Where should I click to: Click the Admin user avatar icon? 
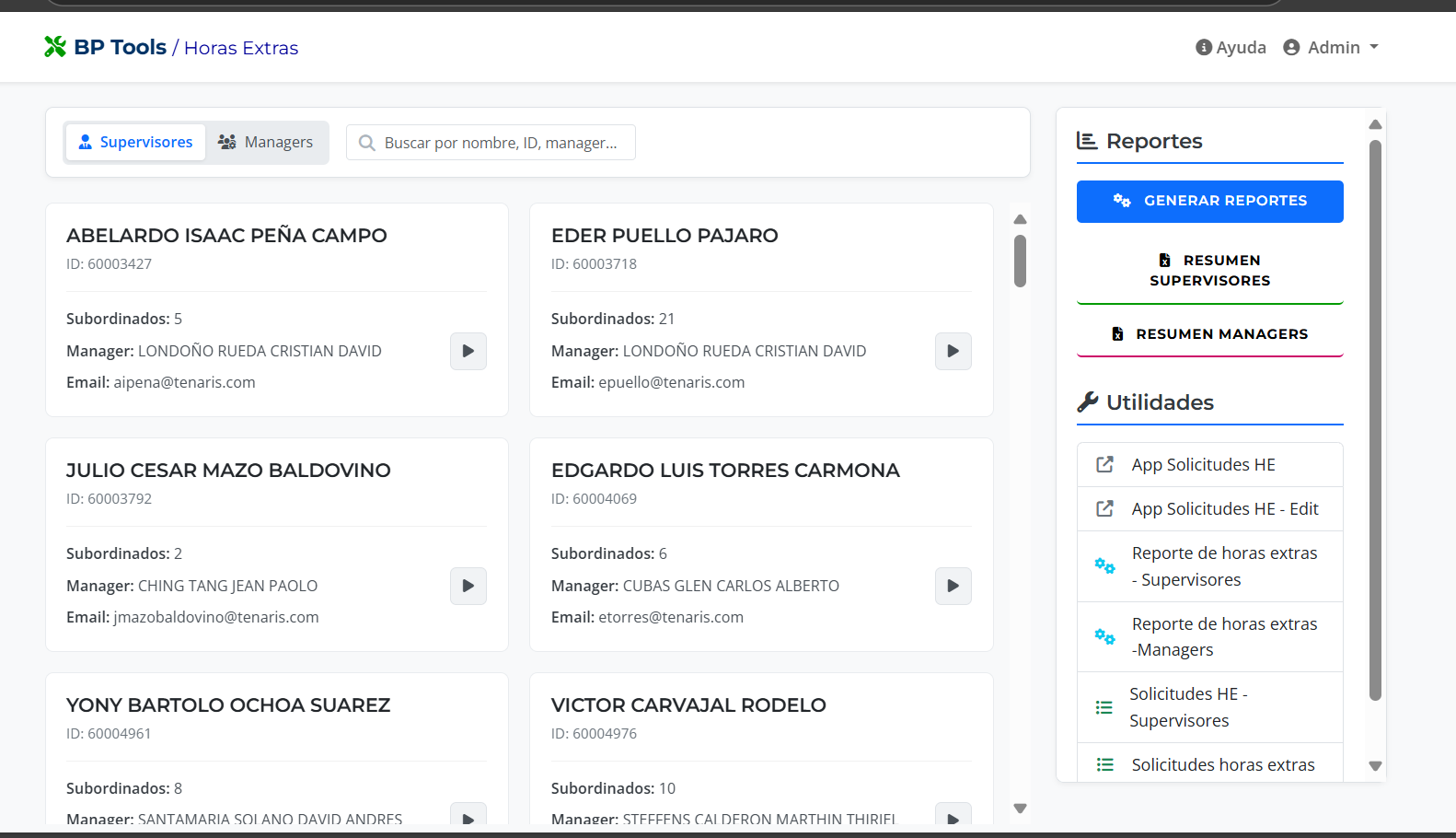point(1291,47)
